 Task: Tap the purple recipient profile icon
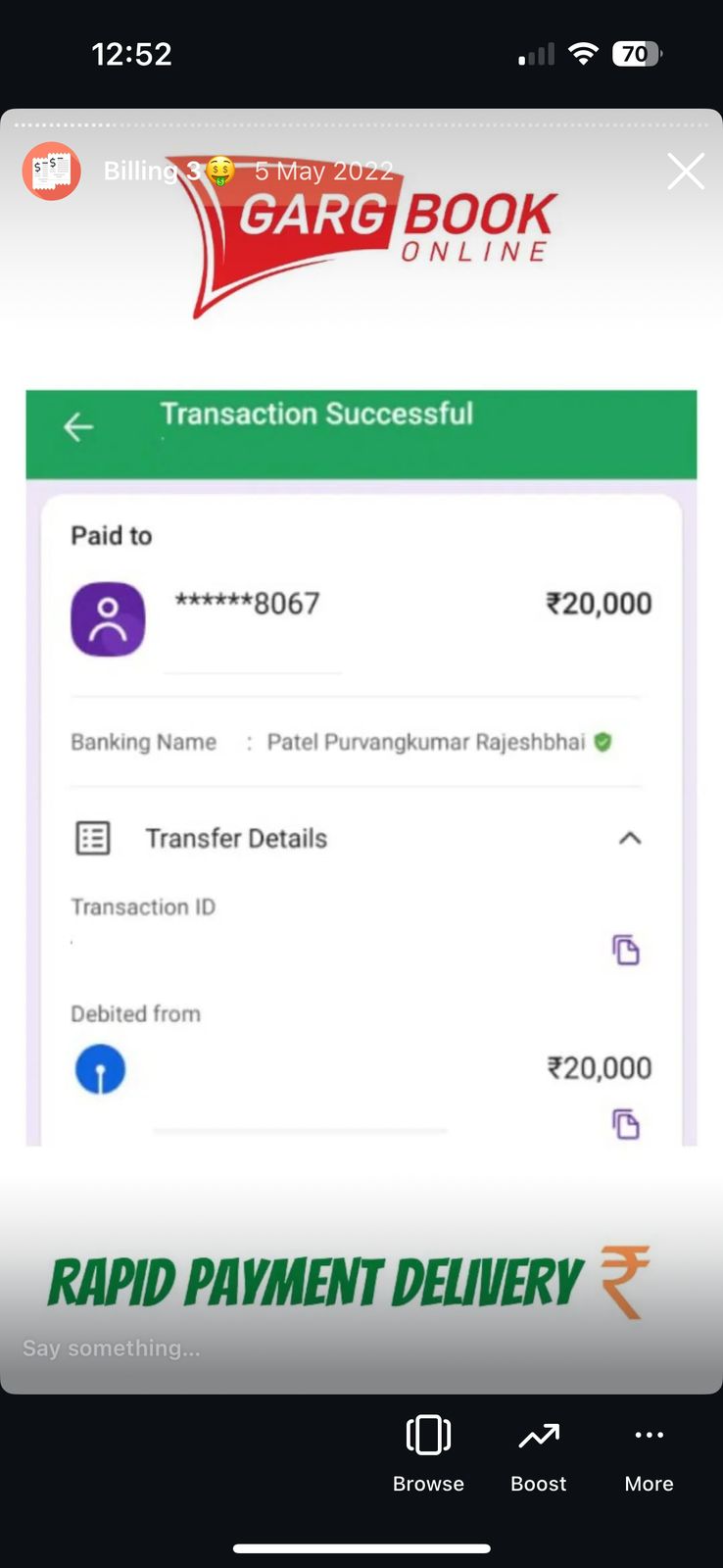[x=108, y=619]
